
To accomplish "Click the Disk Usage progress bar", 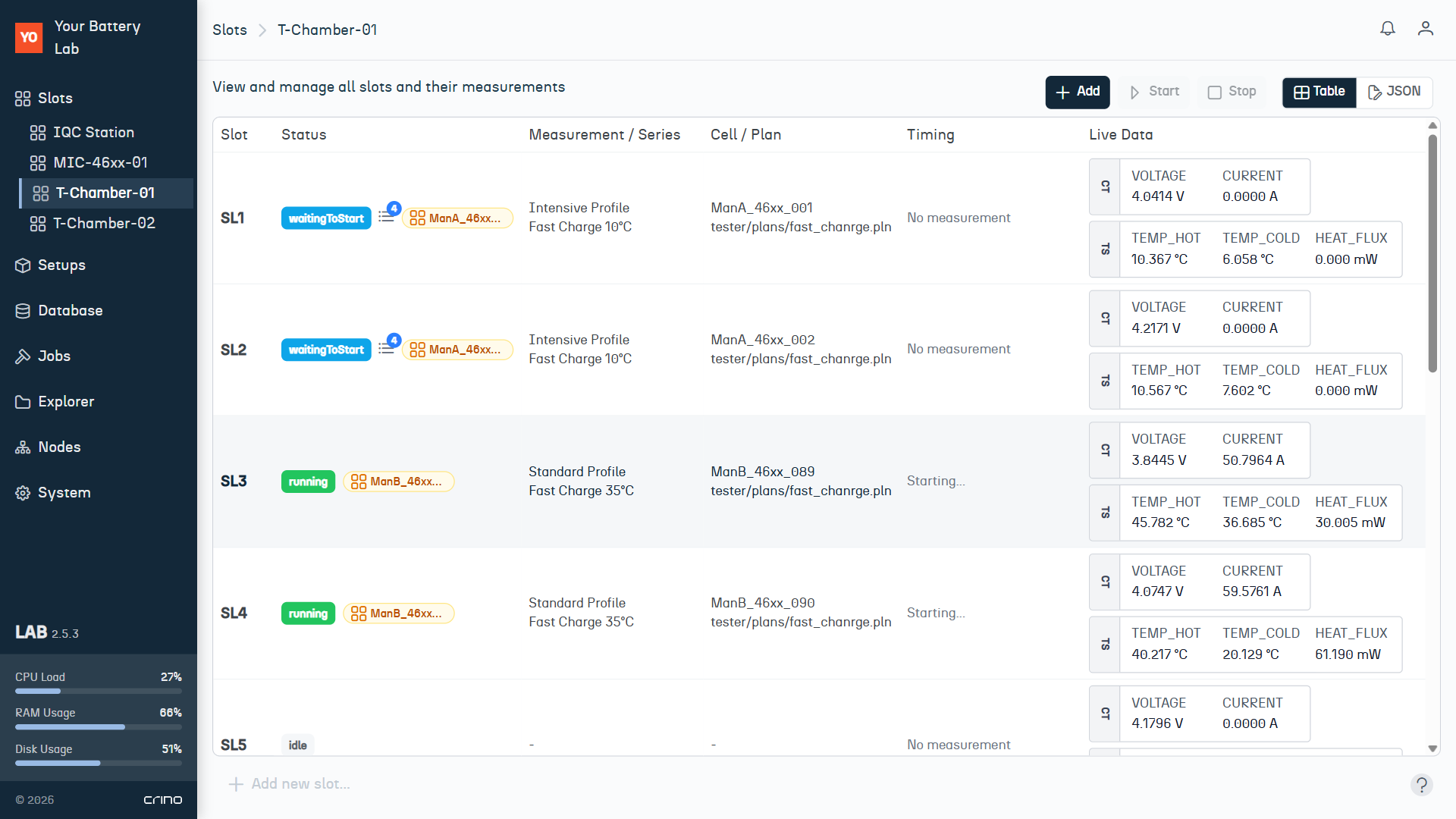I will (98, 763).
